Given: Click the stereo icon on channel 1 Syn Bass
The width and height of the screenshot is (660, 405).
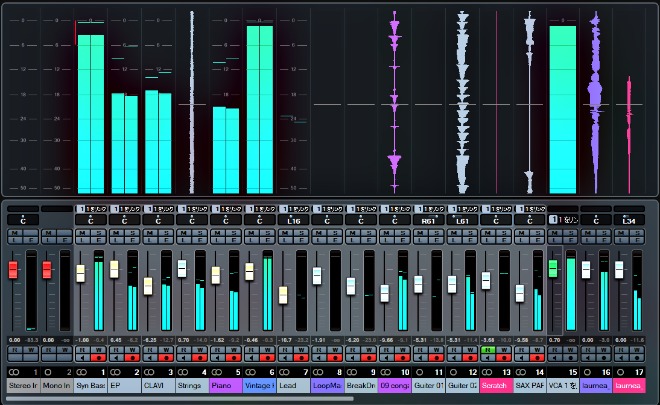Looking at the screenshot, I should (x=81, y=372).
